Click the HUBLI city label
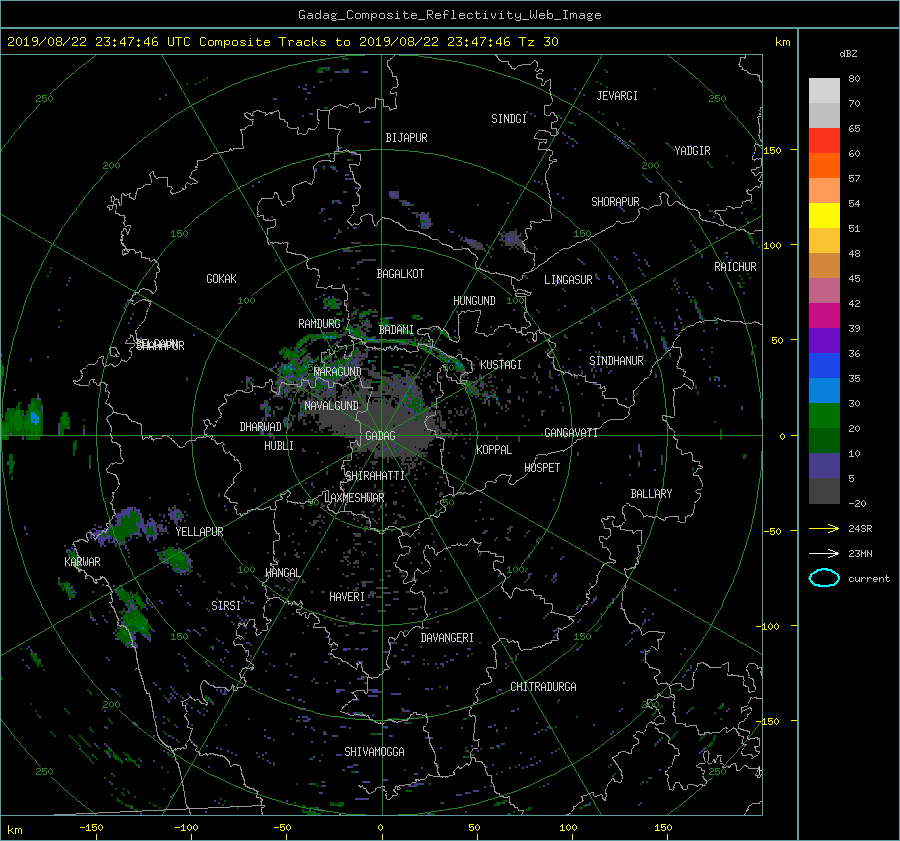 (x=278, y=446)
